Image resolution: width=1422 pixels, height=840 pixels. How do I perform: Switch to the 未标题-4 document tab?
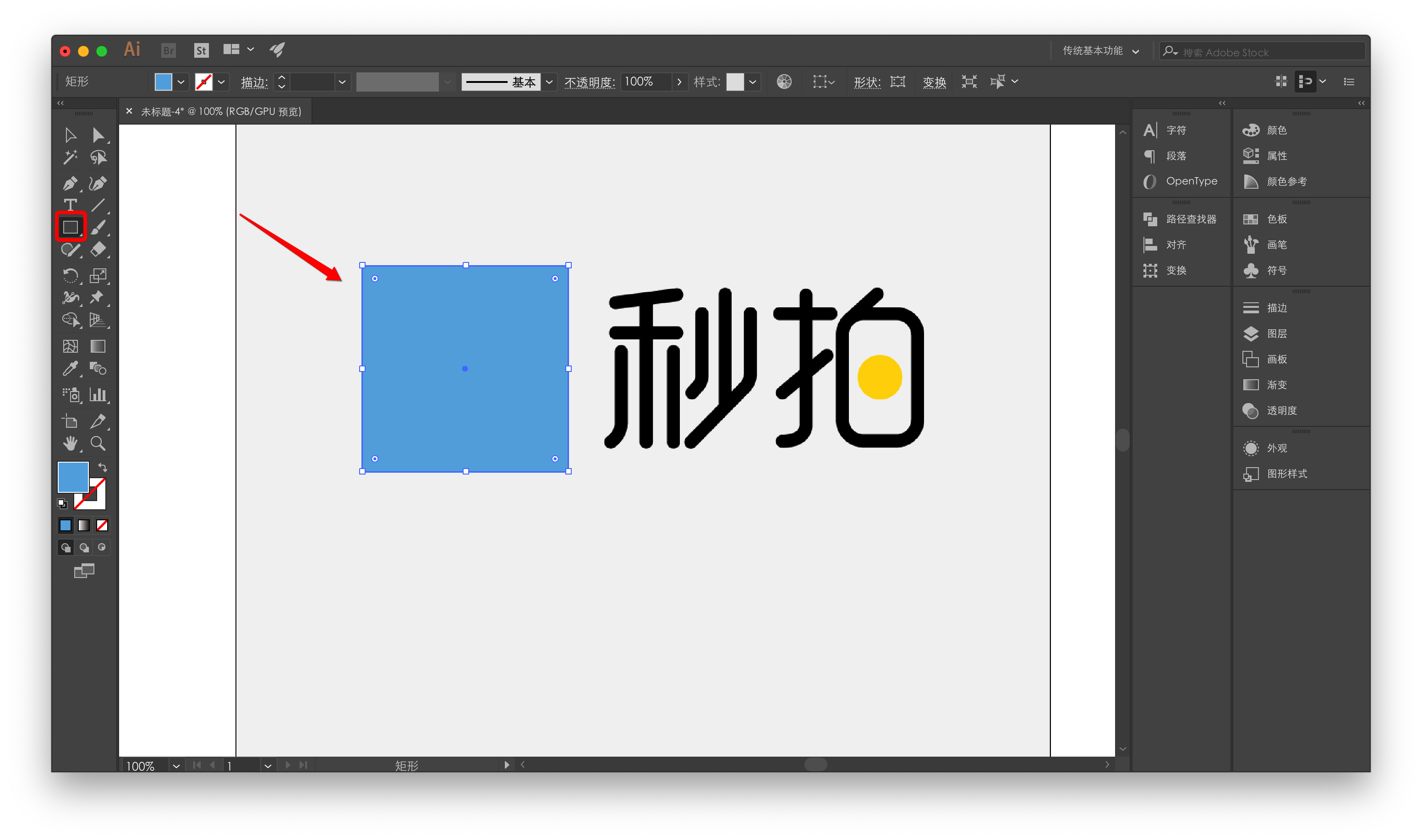click(x=221, y=111)
